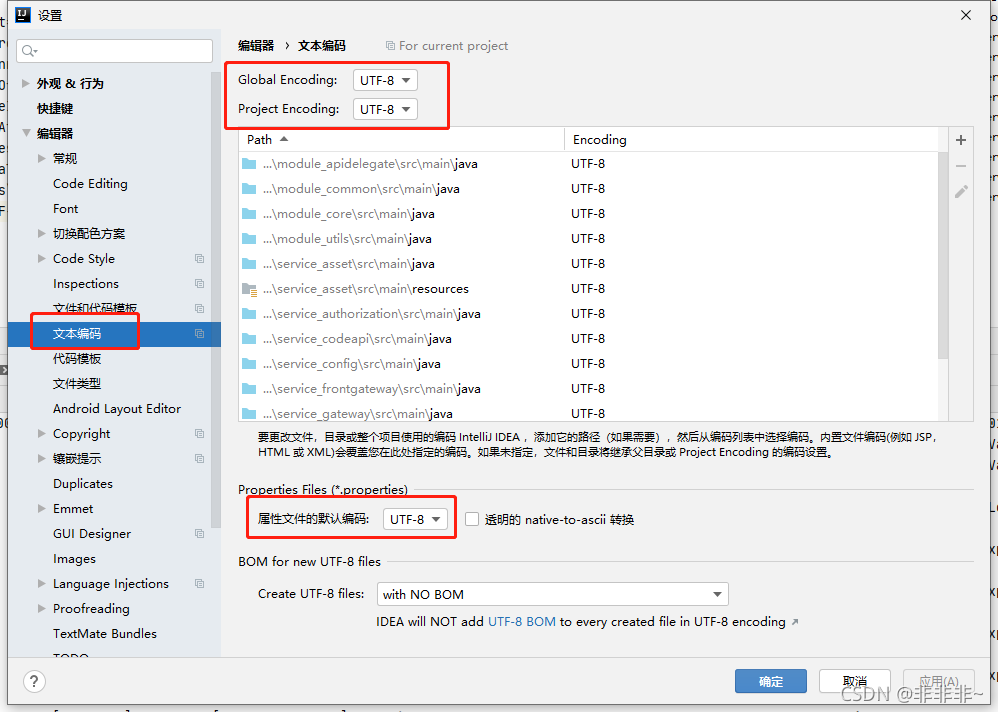Close the settings dialog
The height and width of the screenshot is (712, 998).
(966, 15)
